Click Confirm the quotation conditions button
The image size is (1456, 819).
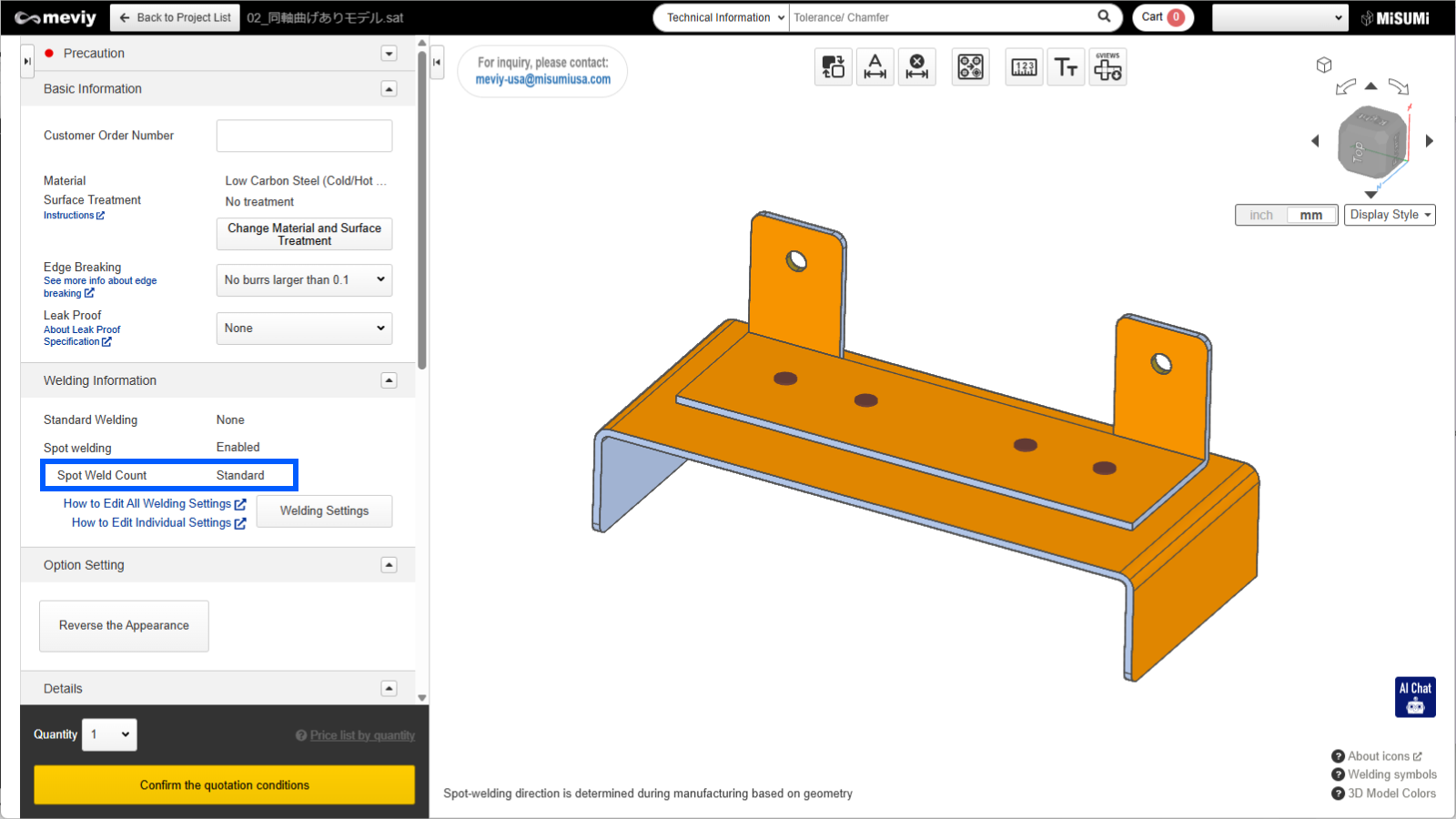coord(224,784)
